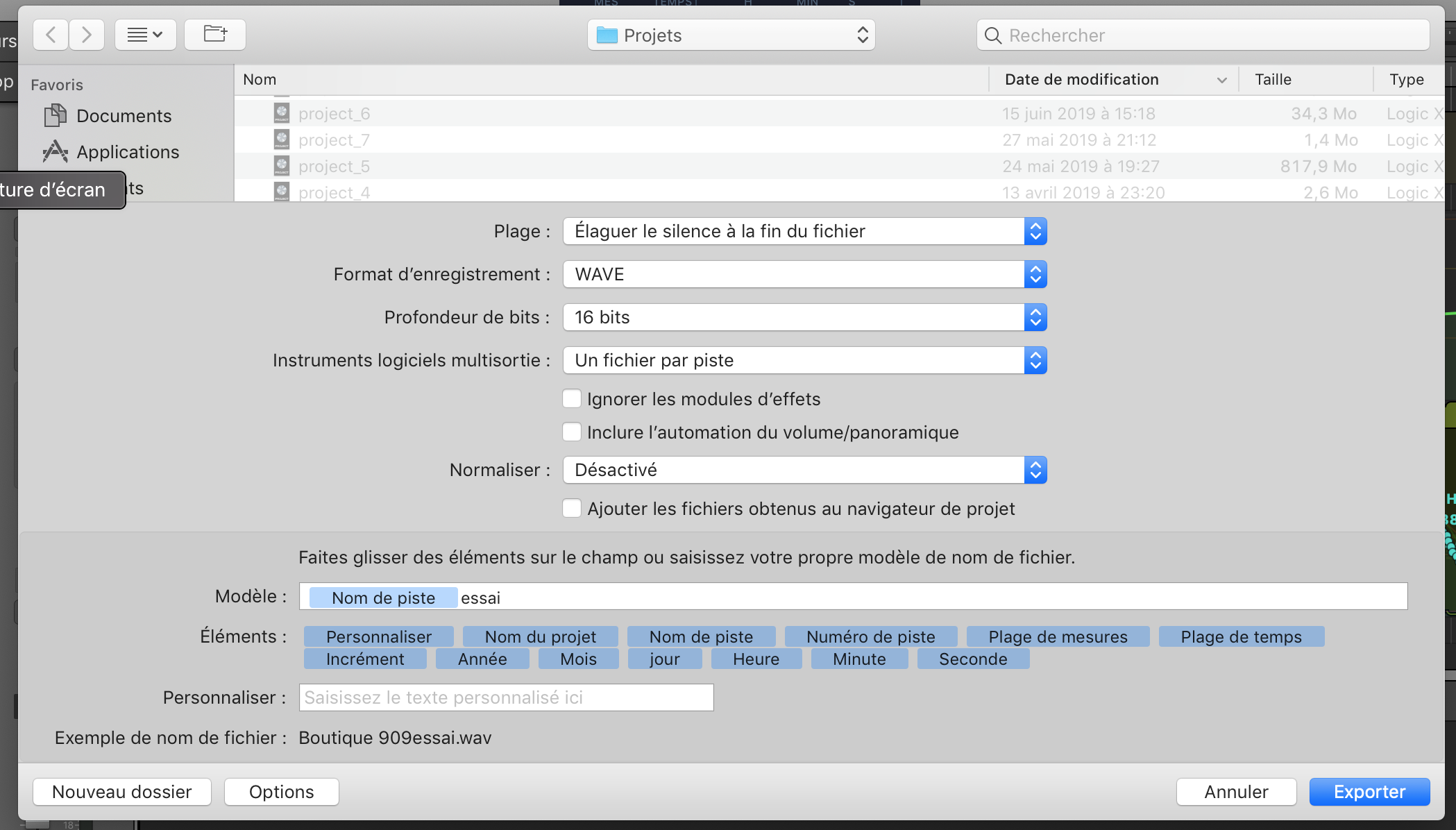Click the Taille column header

(1273, 80)
